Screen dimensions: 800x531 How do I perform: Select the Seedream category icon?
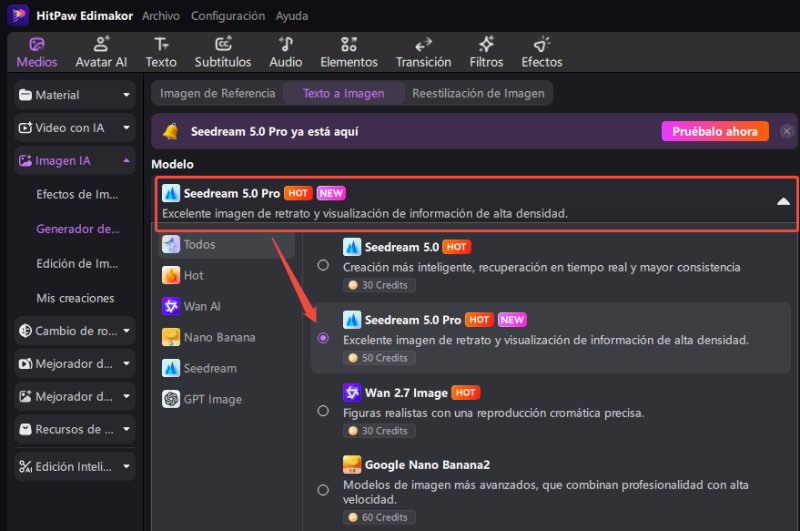[x=171, y=368]
